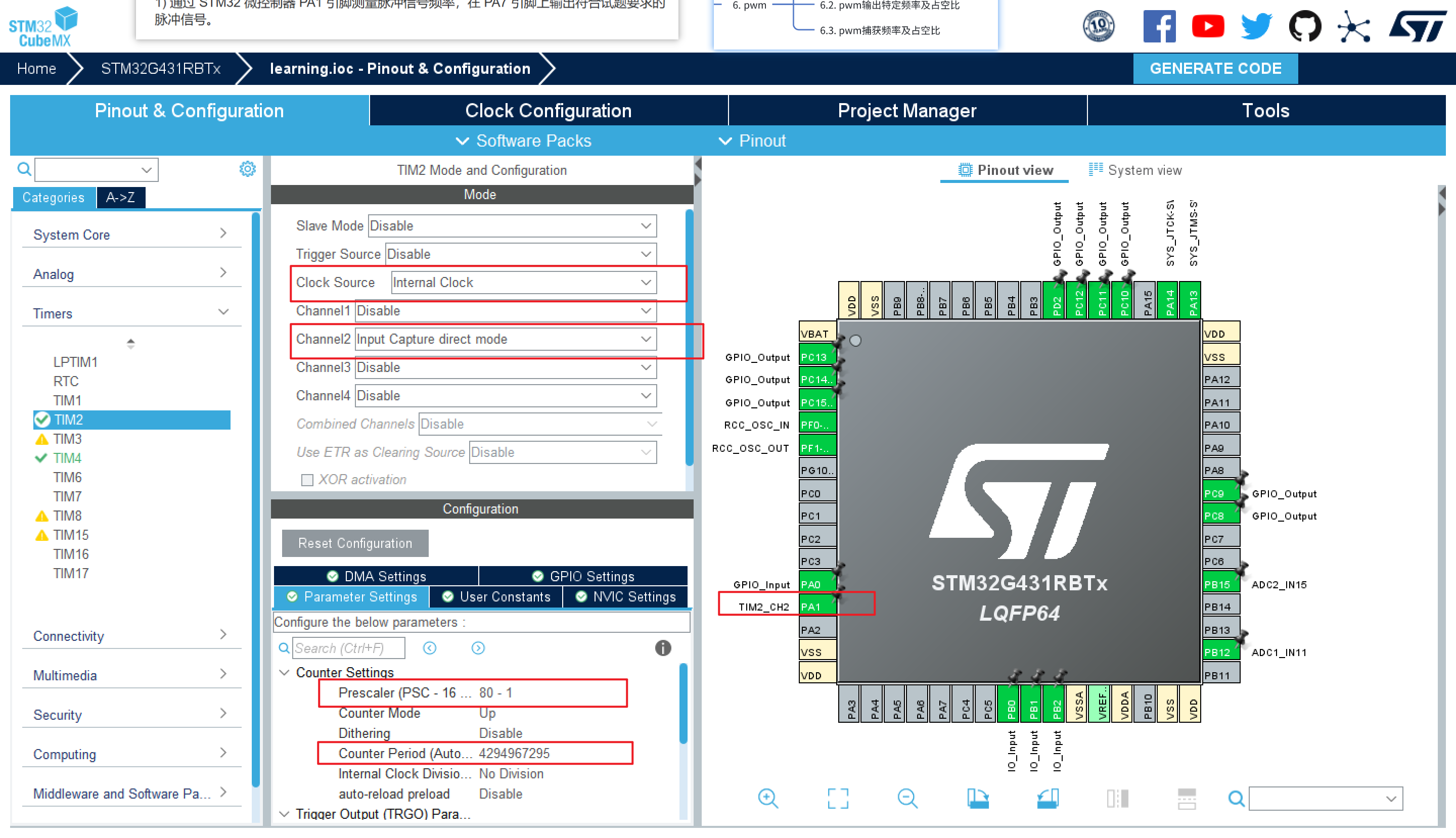
Task: Click the parameter info icon
Action: (x=663, y=648)
